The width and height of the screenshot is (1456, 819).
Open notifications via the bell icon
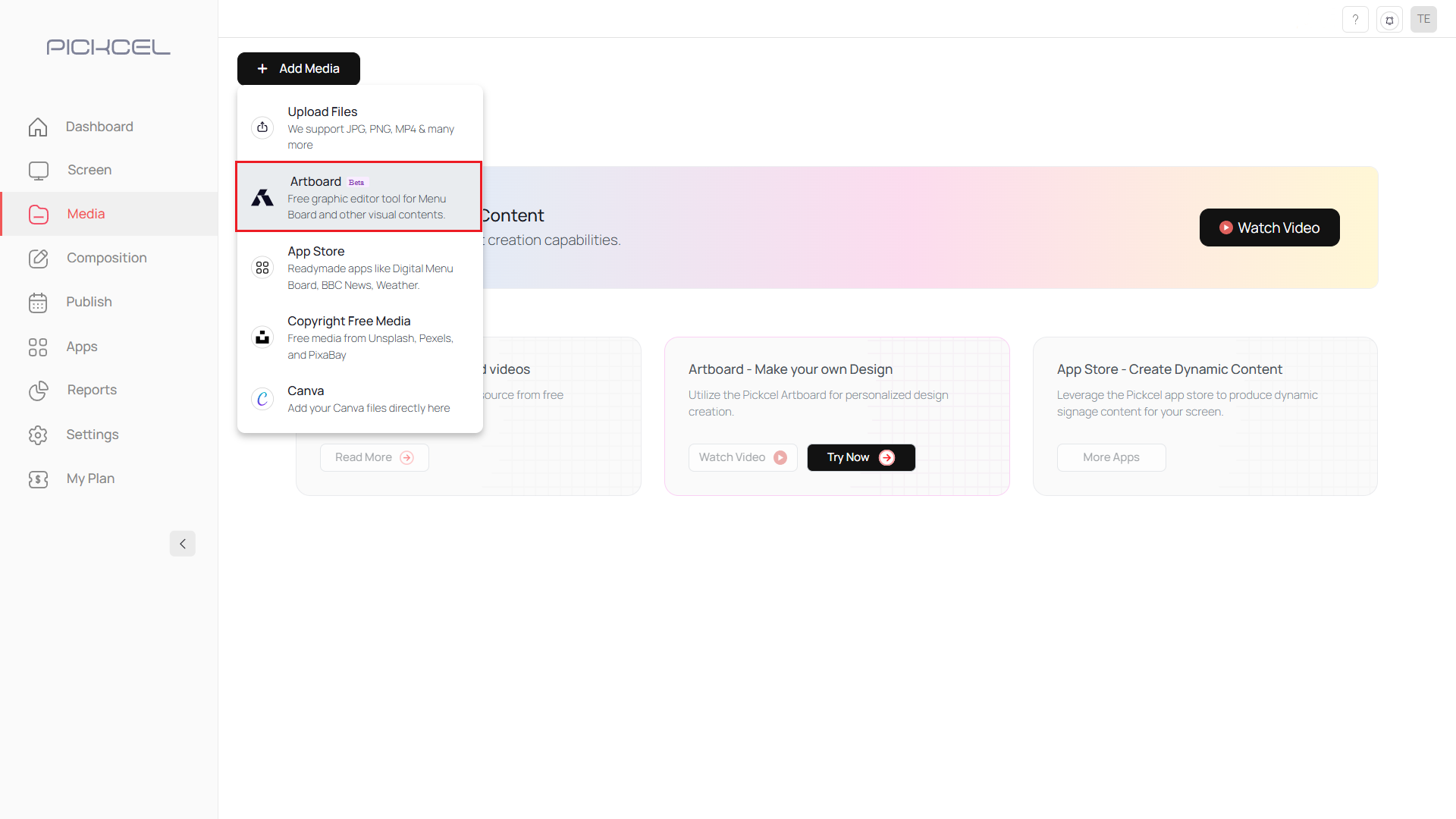click(1389, 19)
